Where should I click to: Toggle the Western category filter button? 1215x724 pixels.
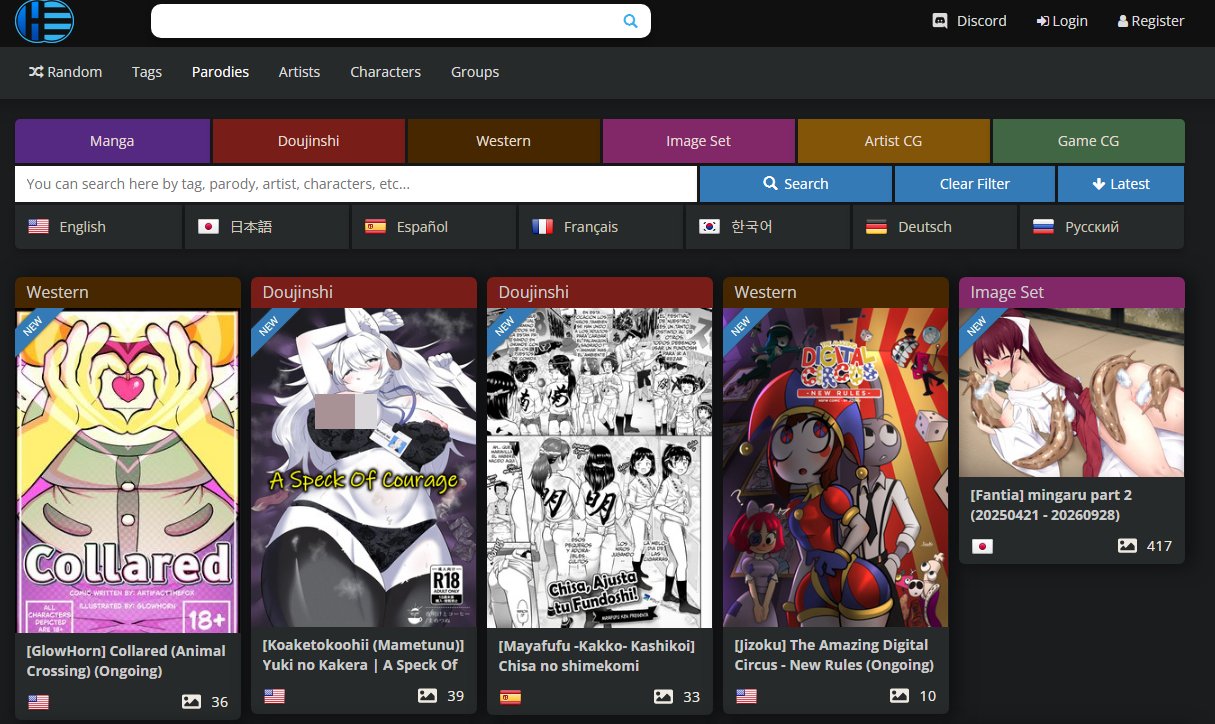tap(503, 141)
